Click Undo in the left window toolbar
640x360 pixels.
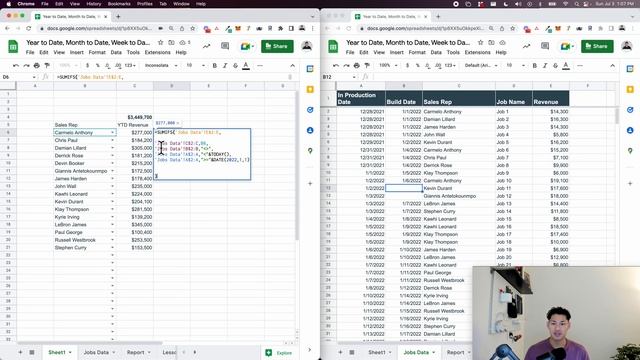(x=16, y=65)
